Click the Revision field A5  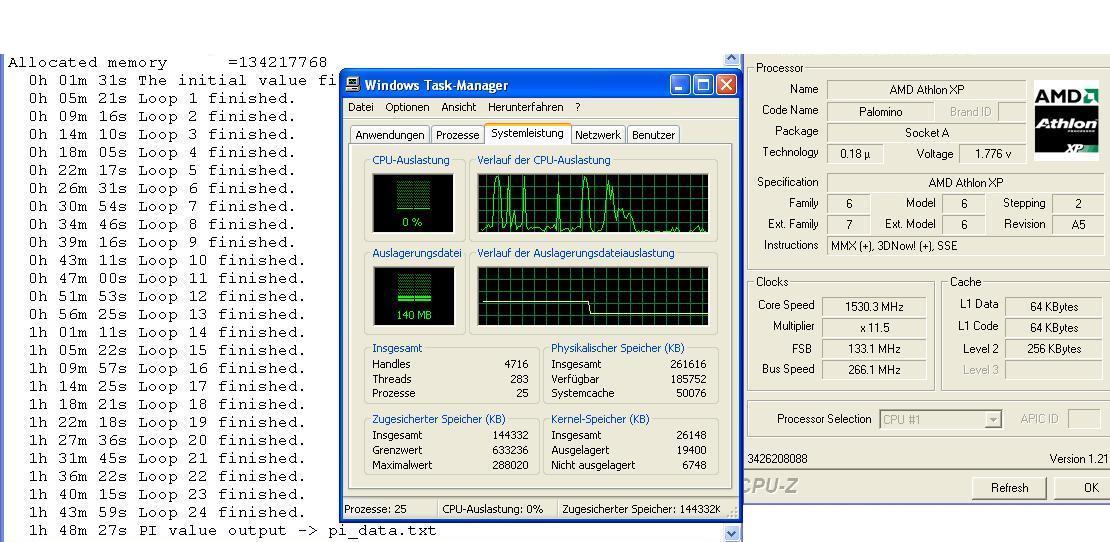click(x=1078, y=224)
